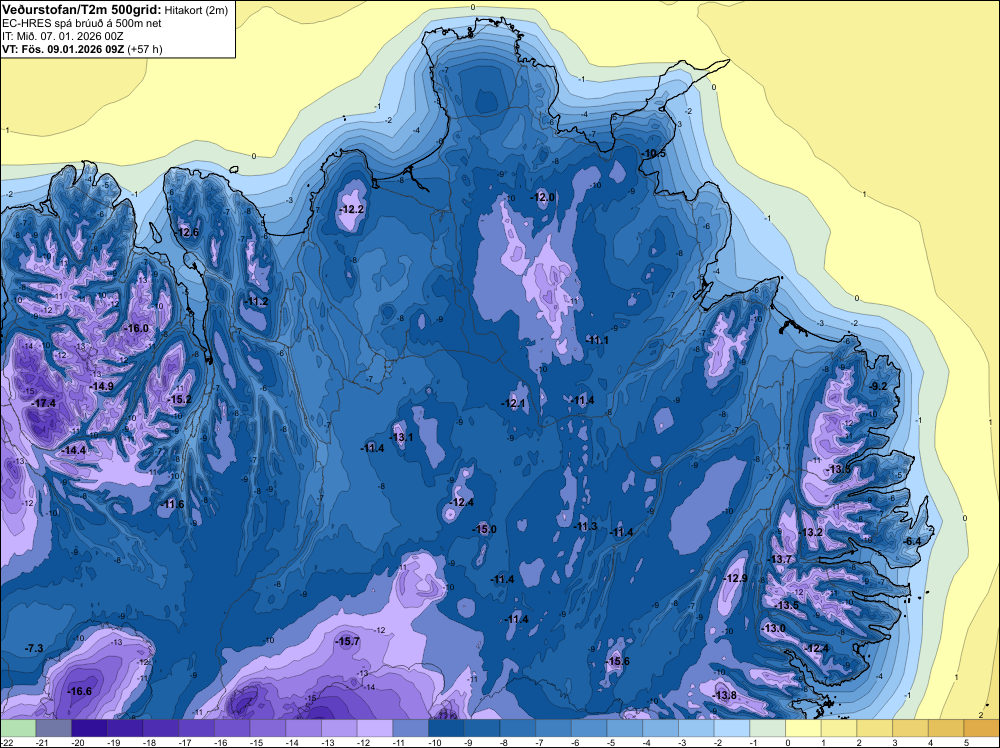Click the -11.3 temperature label
Screen dimensions: 1000x748
pos(586,526)
